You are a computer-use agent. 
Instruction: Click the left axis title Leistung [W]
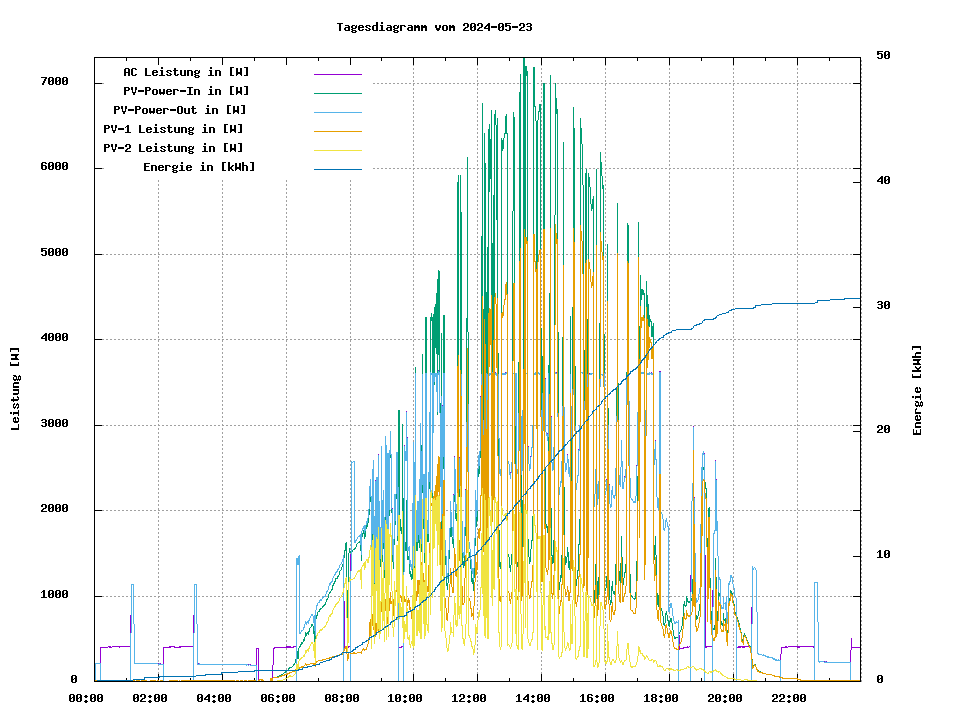tap(16, 388)
